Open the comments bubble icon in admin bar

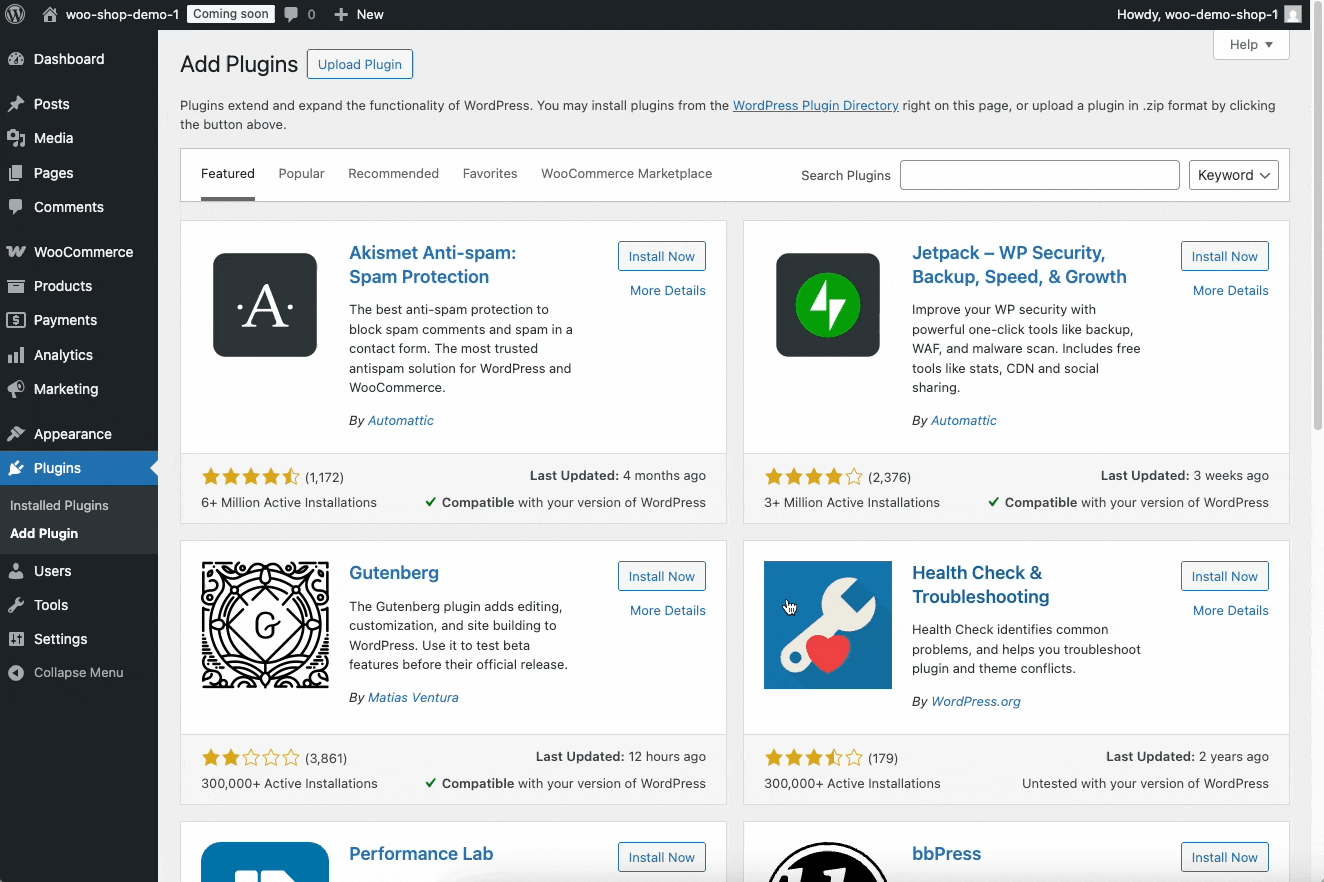coord(291,14)
